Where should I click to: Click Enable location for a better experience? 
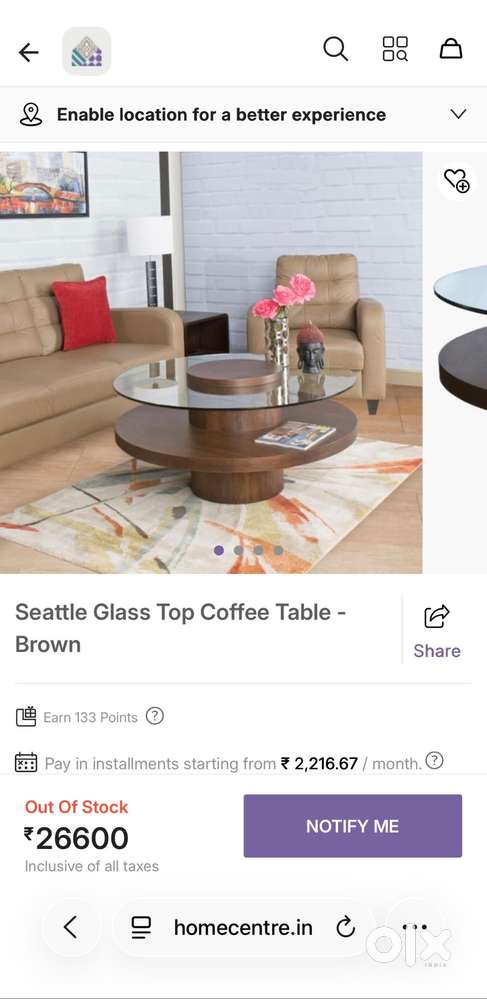point(221,115)
